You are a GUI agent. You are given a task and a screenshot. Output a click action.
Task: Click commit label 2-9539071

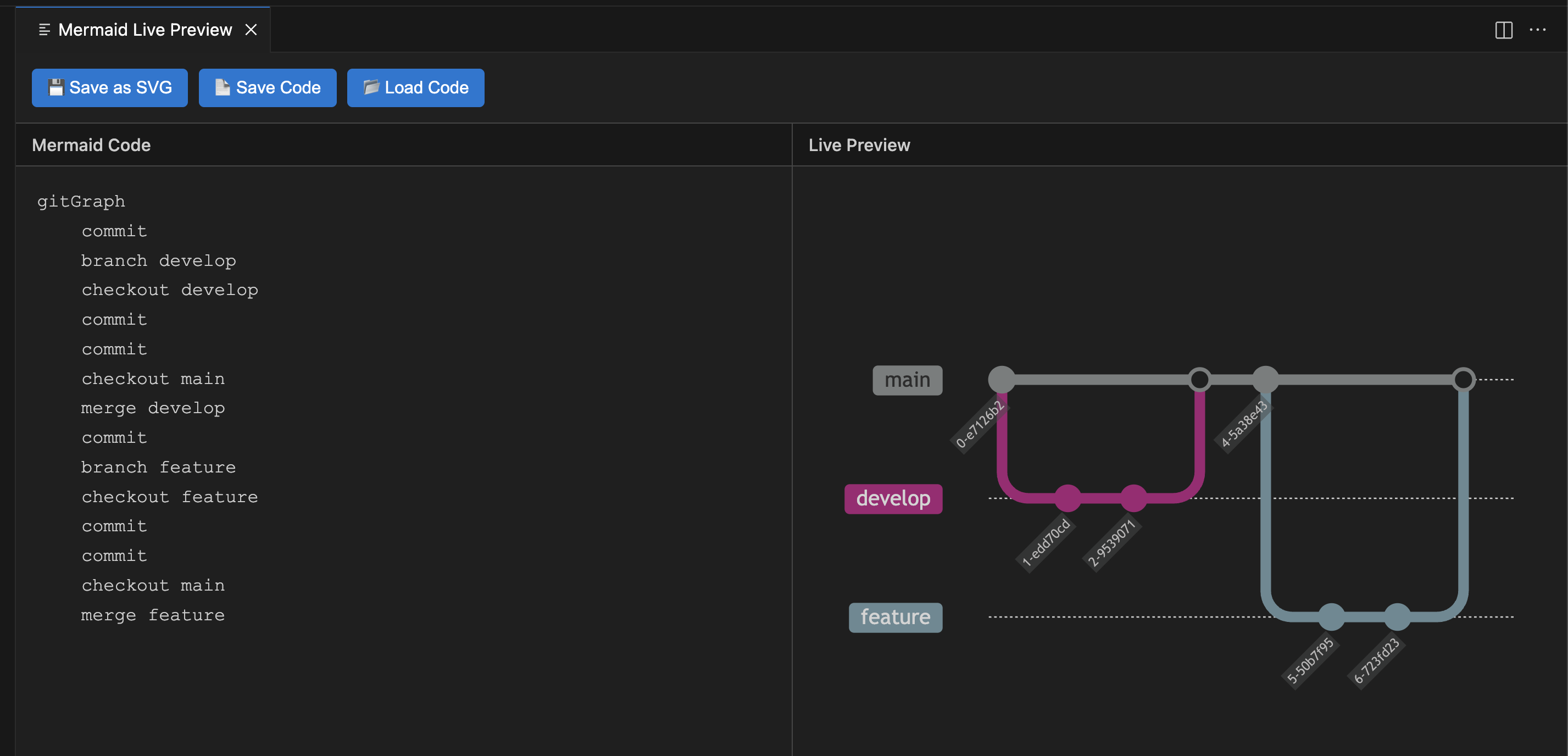pos(1111,543)
